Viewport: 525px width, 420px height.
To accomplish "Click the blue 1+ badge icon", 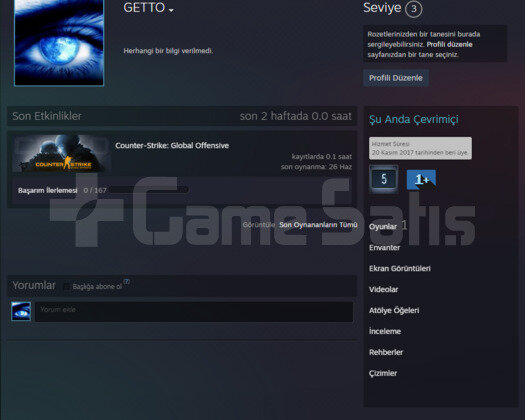I will click(x=421, y=180).
